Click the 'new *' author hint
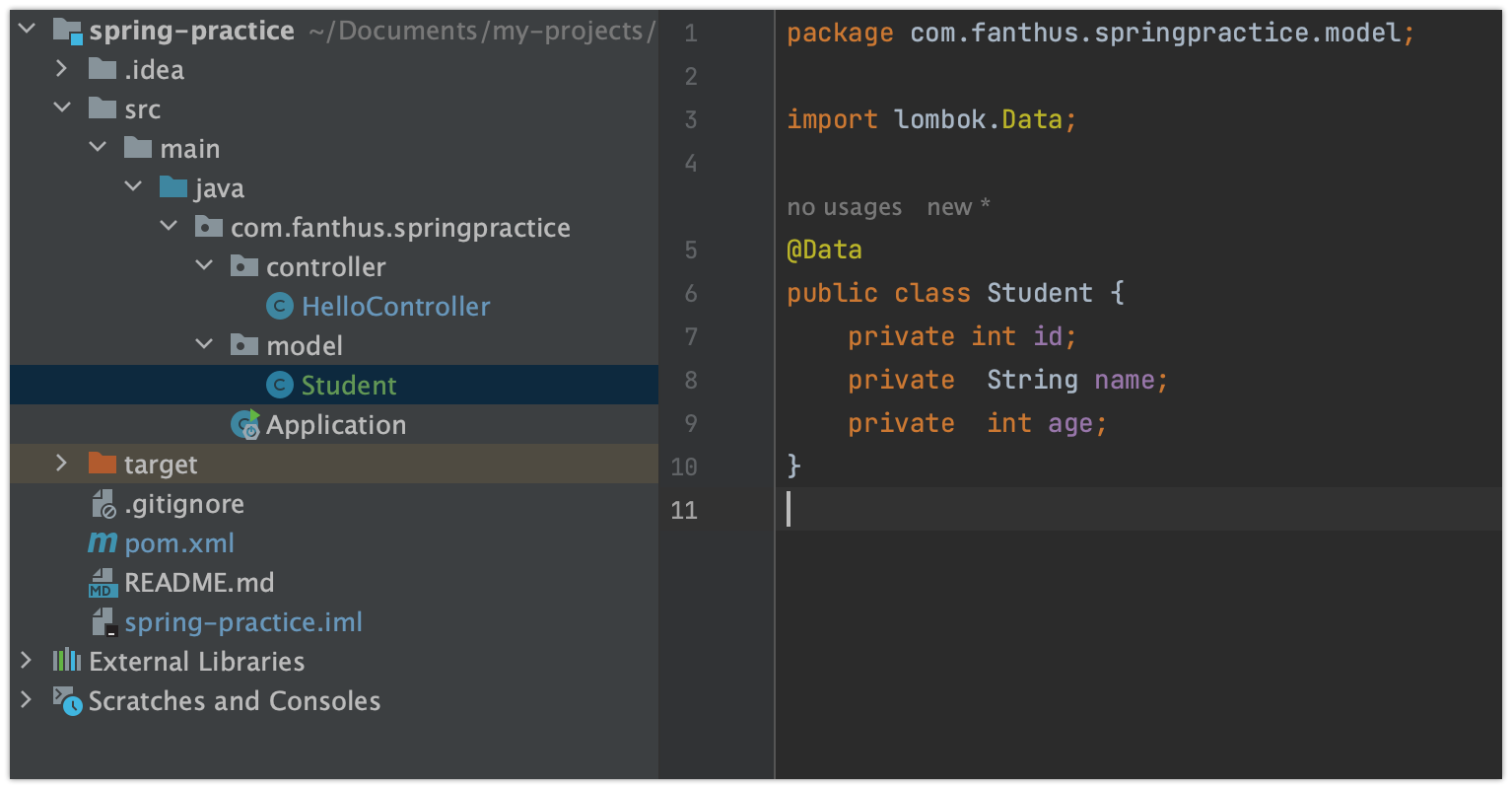This screenshot has height=789, width=1512. click(x=957, y=207)
